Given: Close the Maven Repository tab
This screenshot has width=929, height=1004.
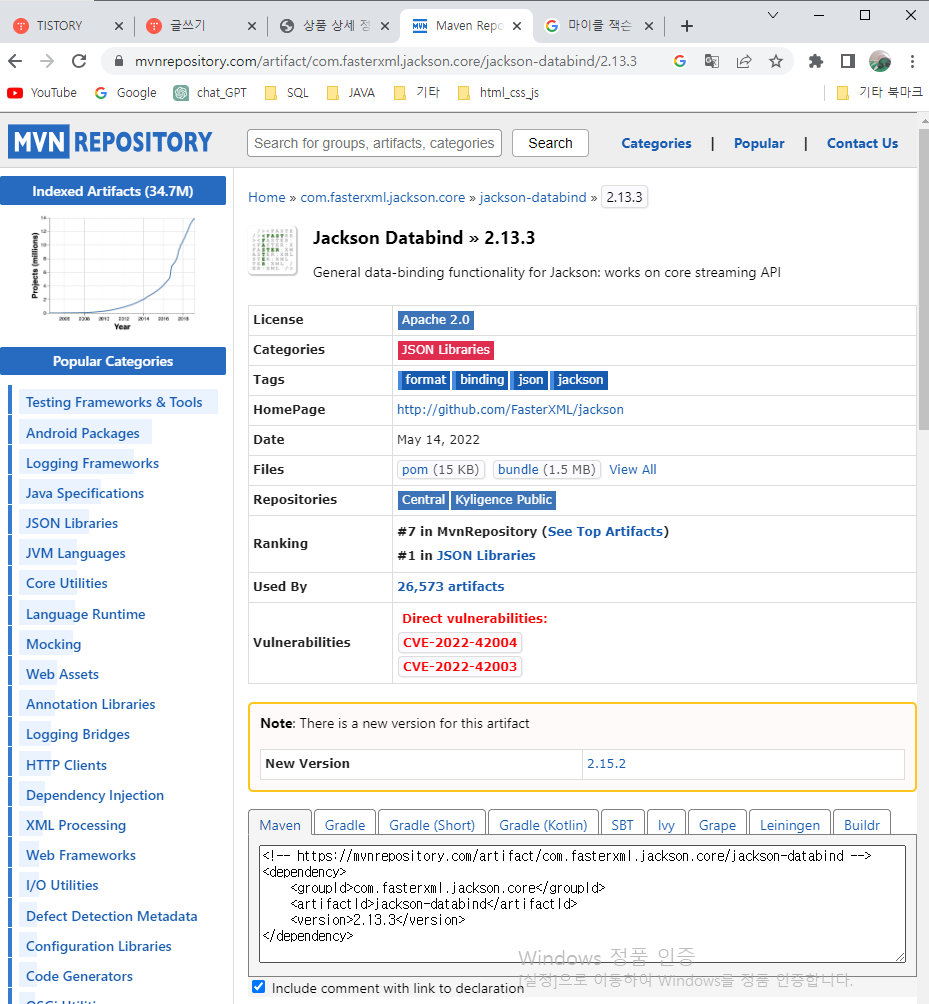Looking at the screenshot, I should point(517,26).
